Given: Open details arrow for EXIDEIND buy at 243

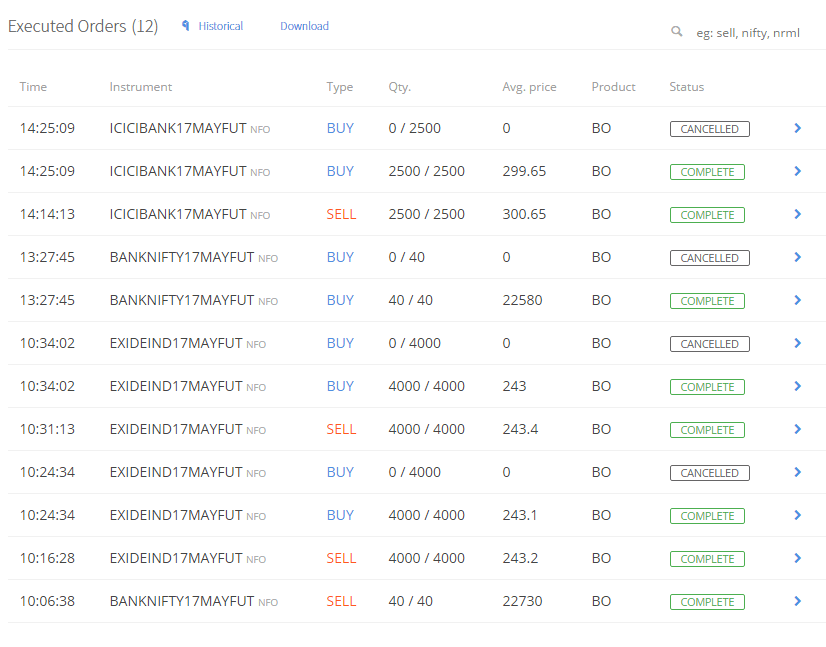Looking at the screenshot, I should click(x=798, y=386).
